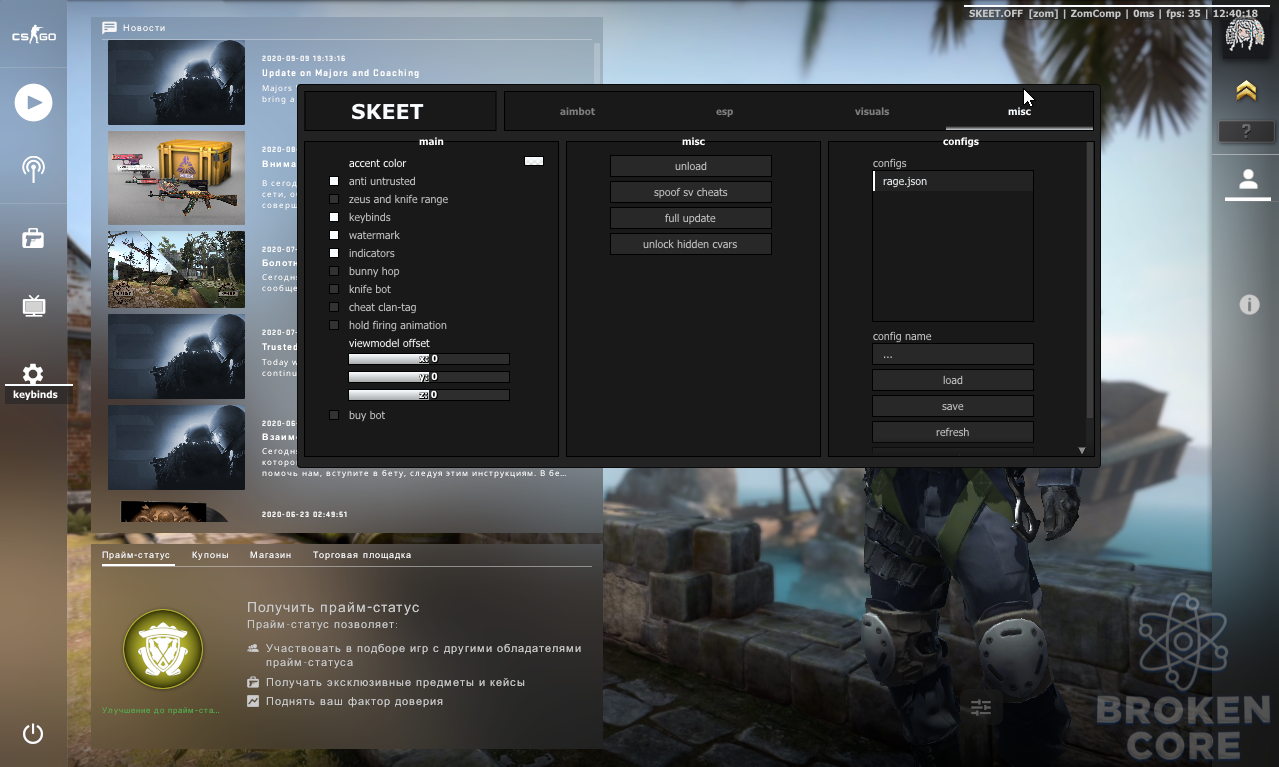Click the Prime status emblem badge
The height and width of the screenshot is (767, 1279).
coord(163,650)
